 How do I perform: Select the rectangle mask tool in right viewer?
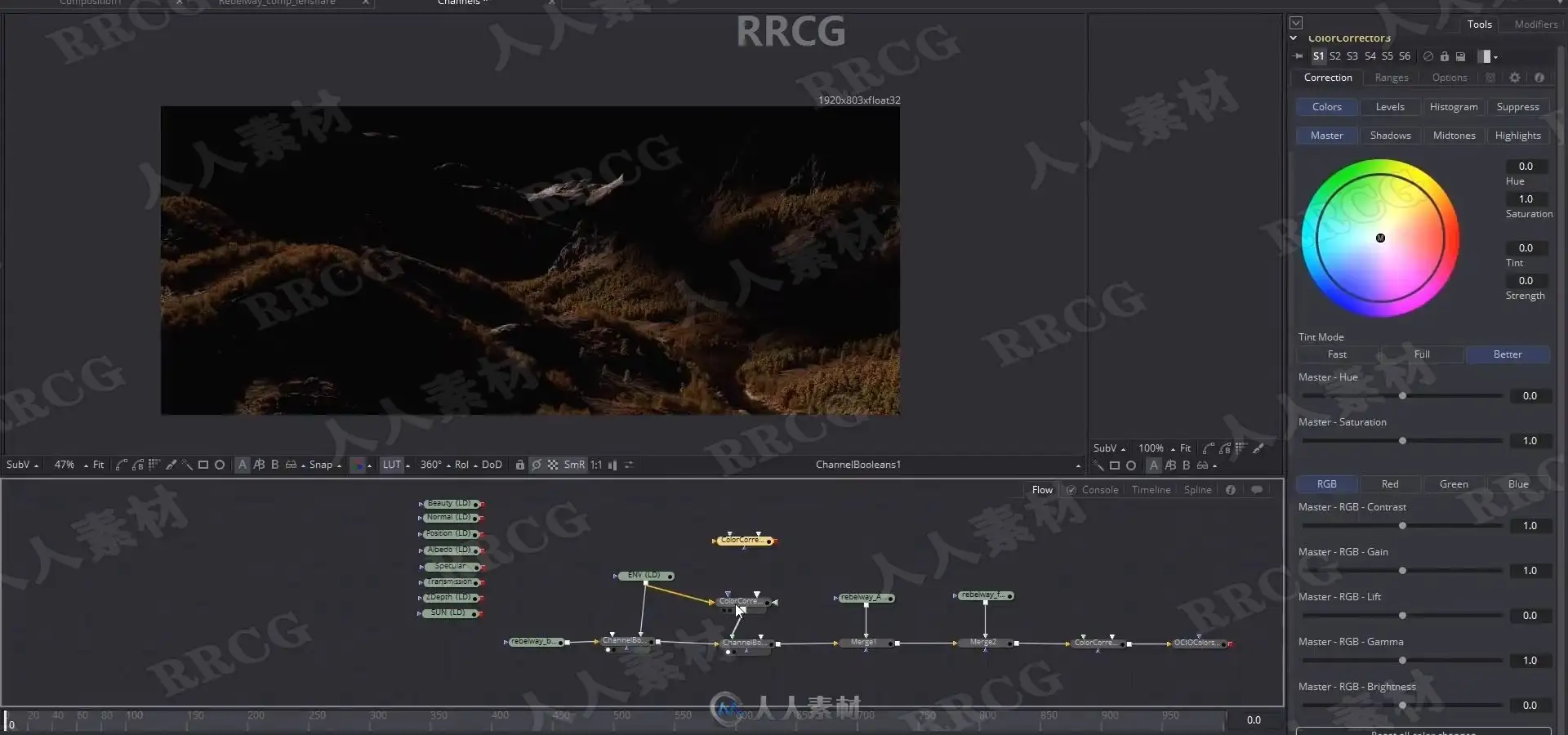pyautogui.click(x=1115, y=465)
